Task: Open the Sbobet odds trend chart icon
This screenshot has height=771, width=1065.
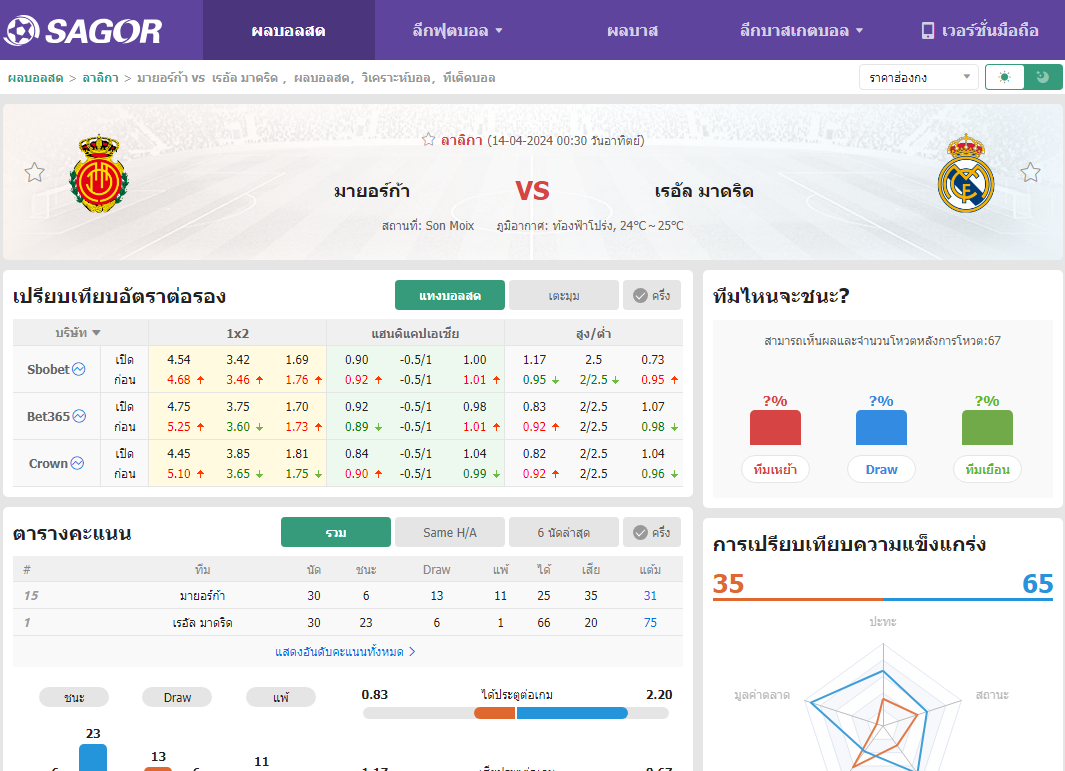Action: click(79, 369)
